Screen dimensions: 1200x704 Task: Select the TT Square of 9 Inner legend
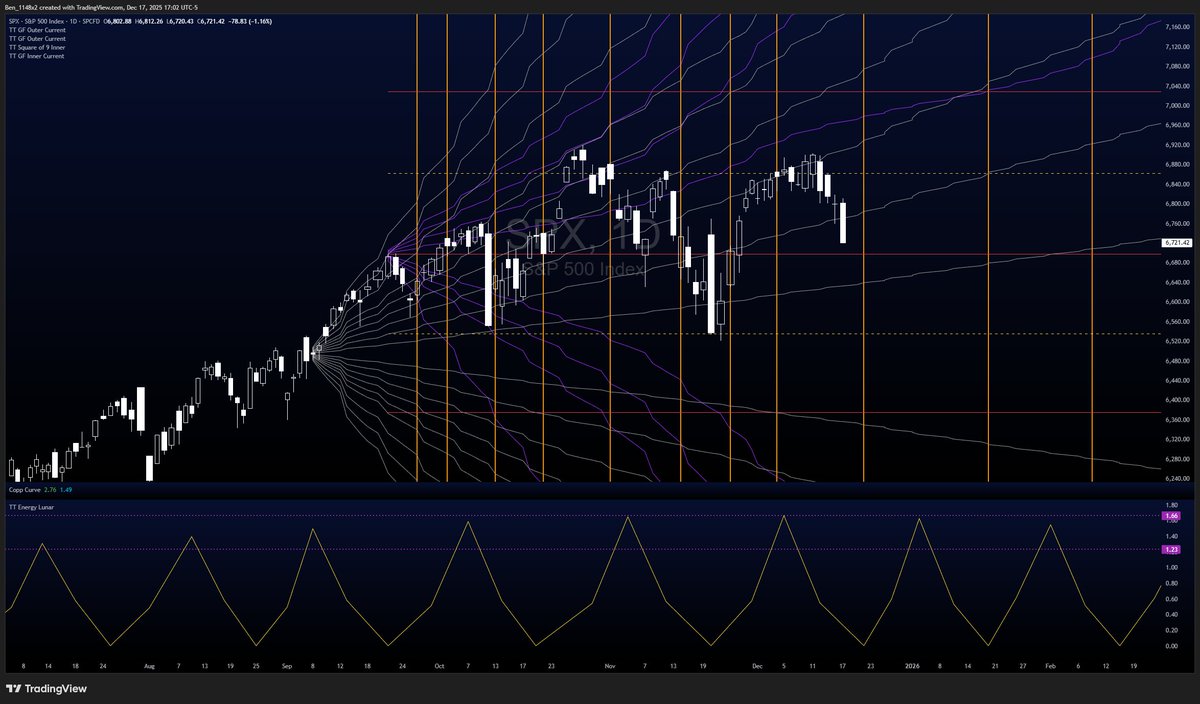pyautogui.click(x=37, y=47)
